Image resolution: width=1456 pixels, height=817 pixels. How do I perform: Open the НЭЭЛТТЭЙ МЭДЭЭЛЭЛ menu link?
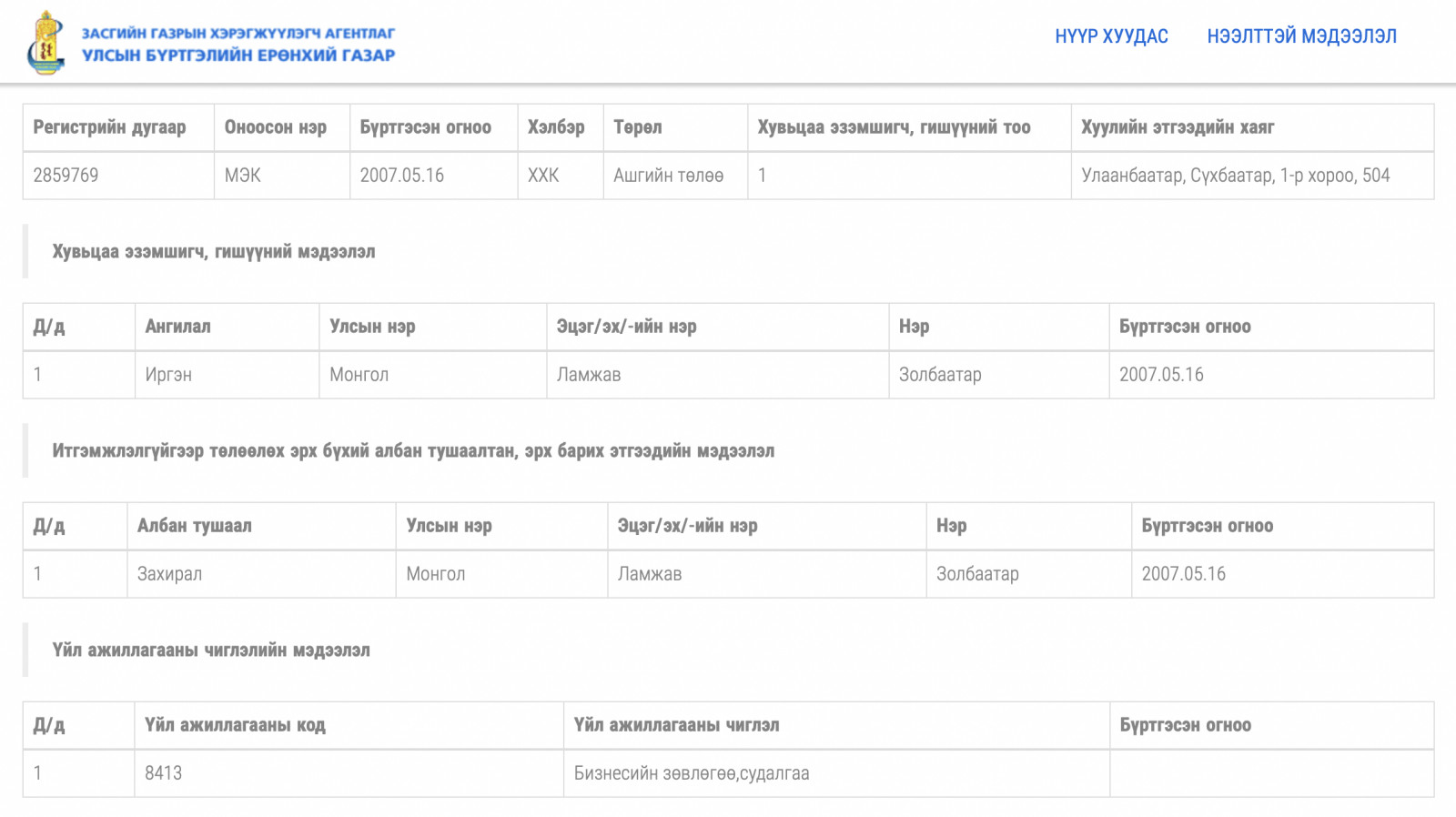tap(1301, 36)
